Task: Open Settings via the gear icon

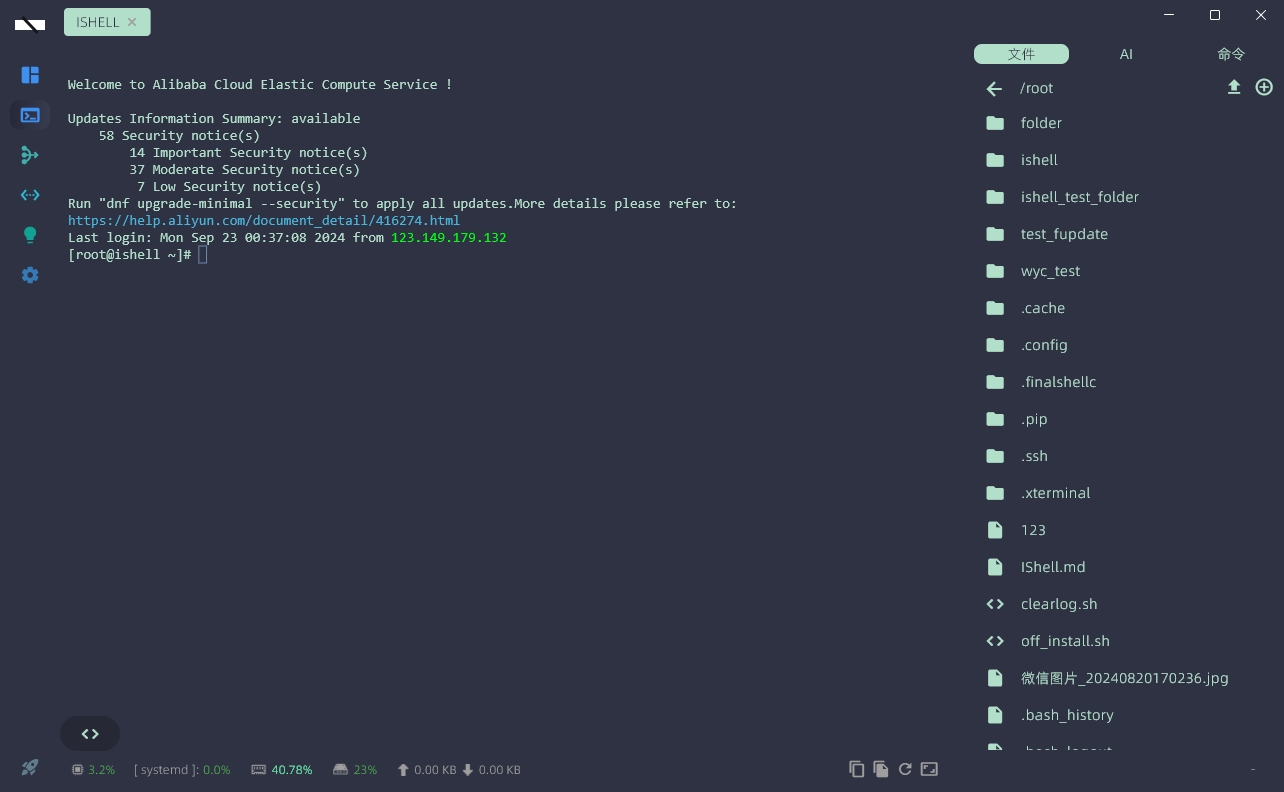Action: [x=30, y=275]
